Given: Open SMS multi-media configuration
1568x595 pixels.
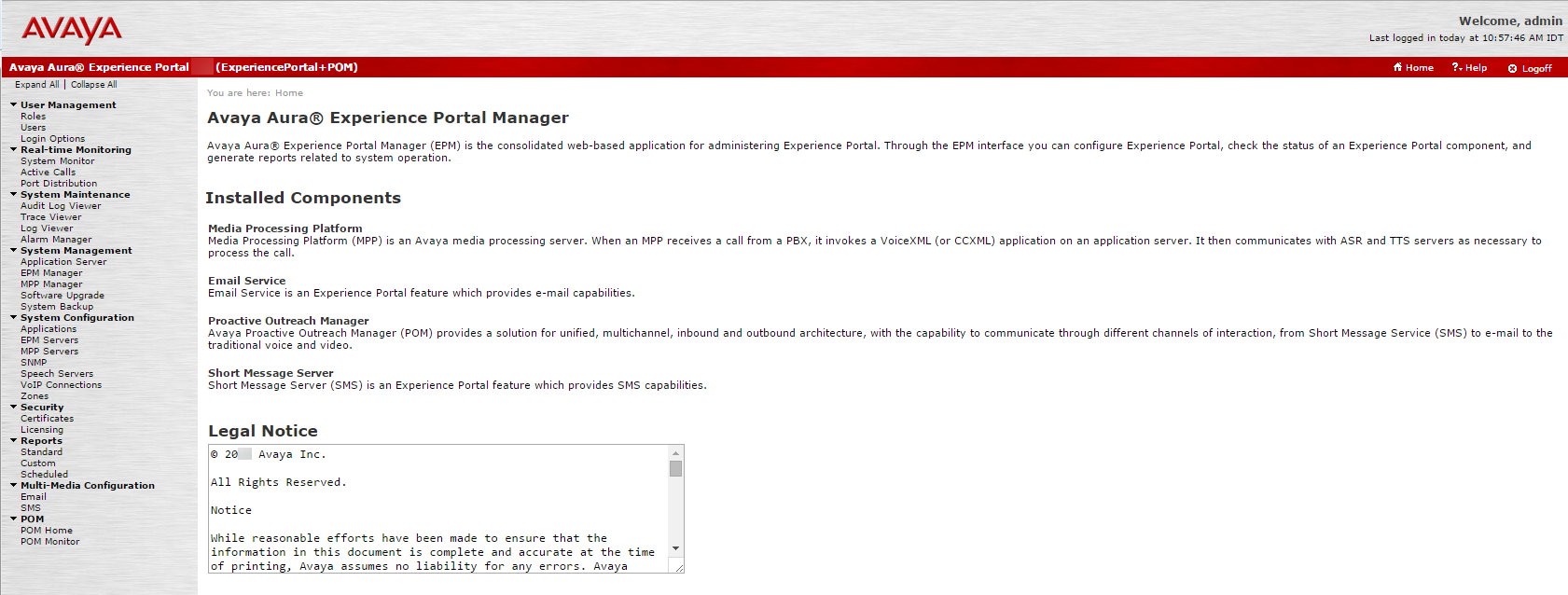Looking at the screenshot, I should pos(31,508).
